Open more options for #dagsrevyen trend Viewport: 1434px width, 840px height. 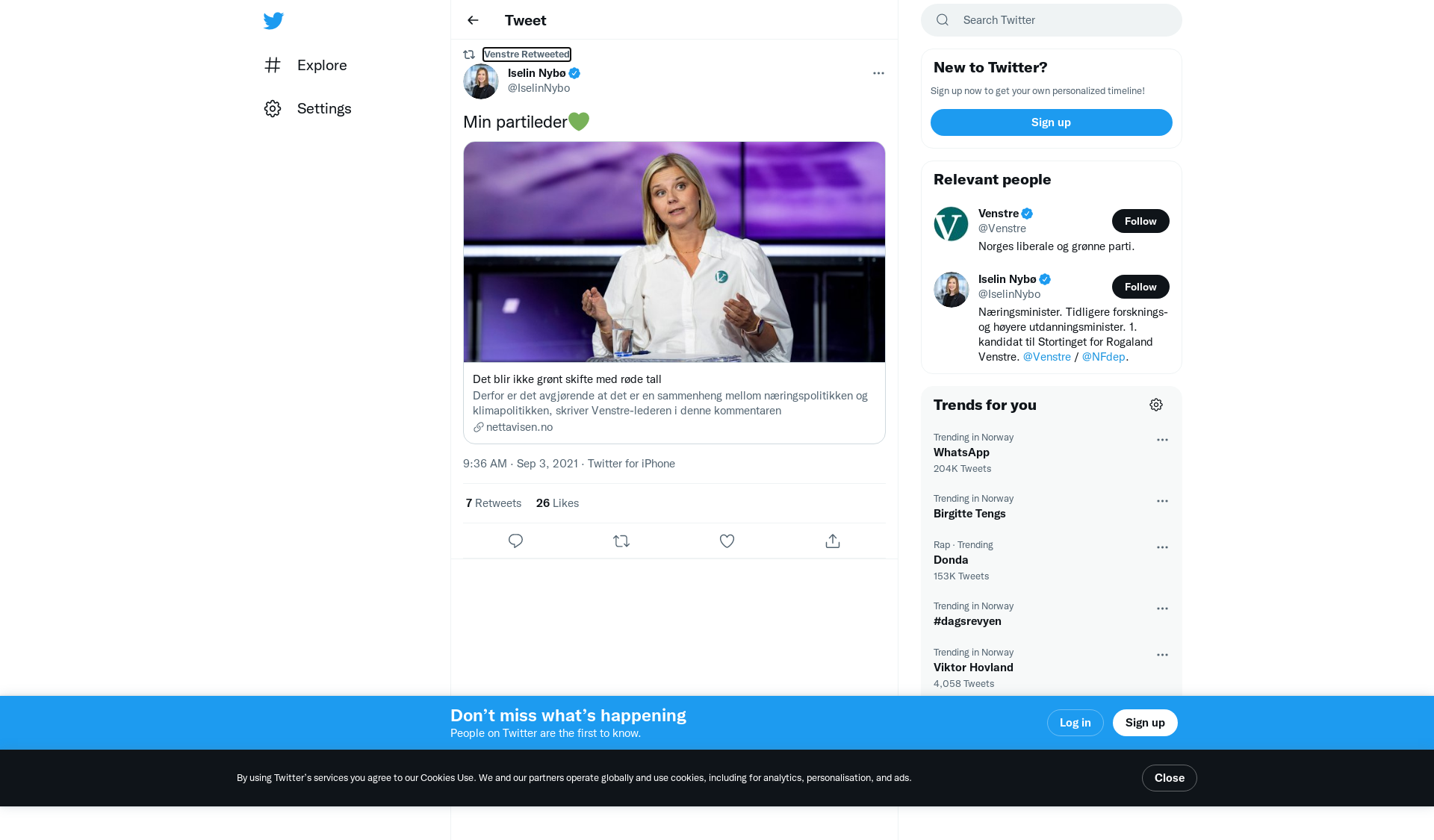click(1162, 609)
